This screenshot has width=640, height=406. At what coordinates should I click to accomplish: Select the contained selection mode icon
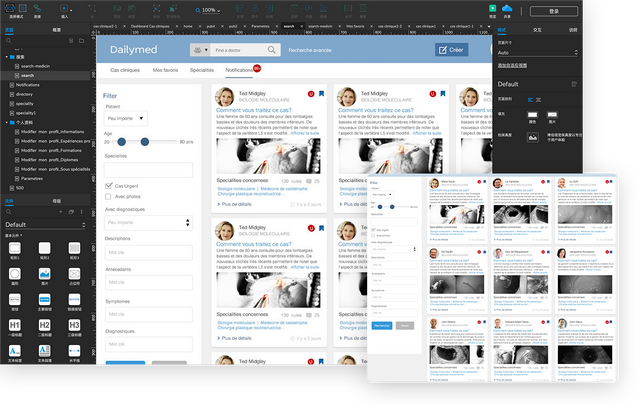pyautogui.click(x=23, y=8)
